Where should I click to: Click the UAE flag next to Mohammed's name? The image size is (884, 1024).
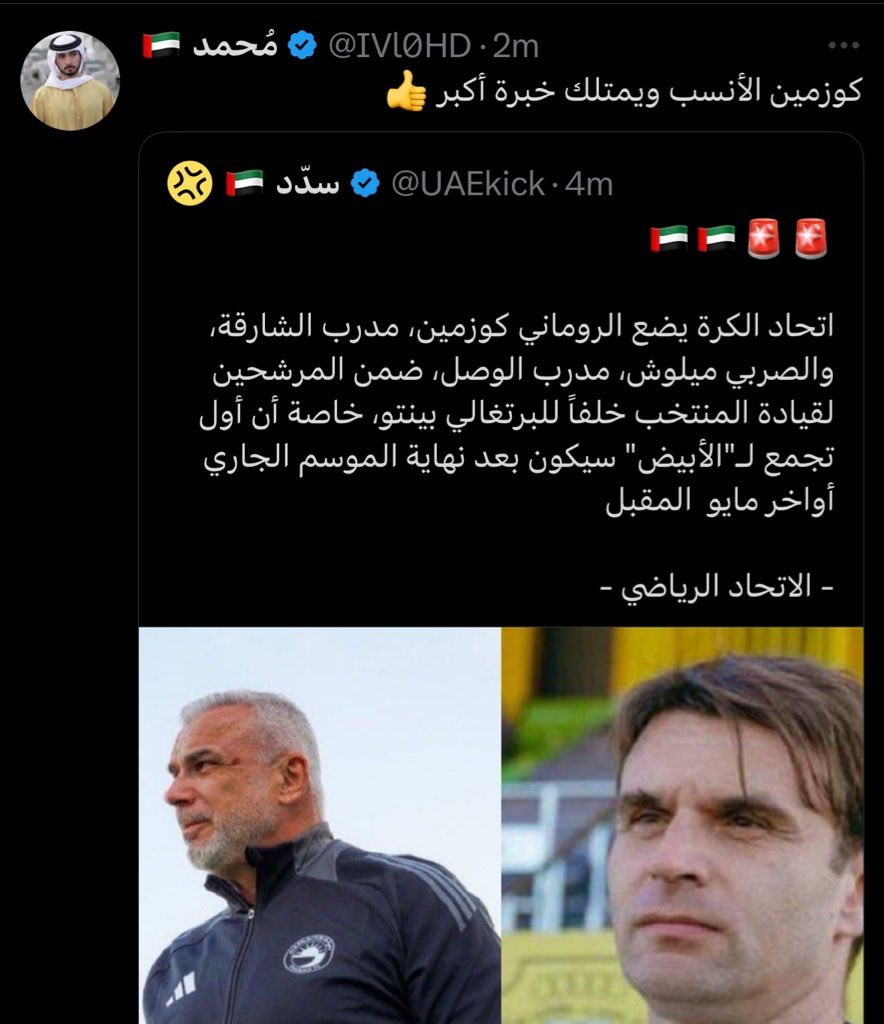click(x=161, y=45)
